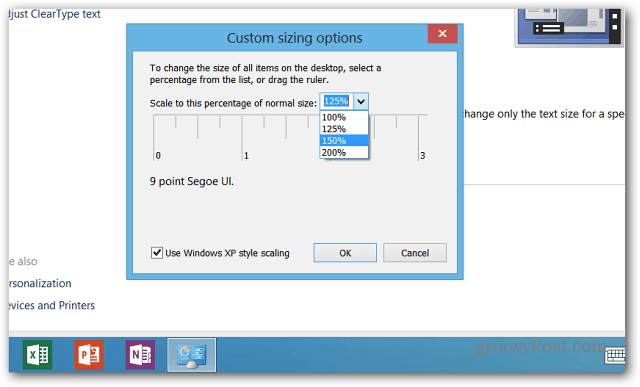This screenshot has height=387, width=640.
Task: Confirm with the OK button
Action: pos(345,253)
